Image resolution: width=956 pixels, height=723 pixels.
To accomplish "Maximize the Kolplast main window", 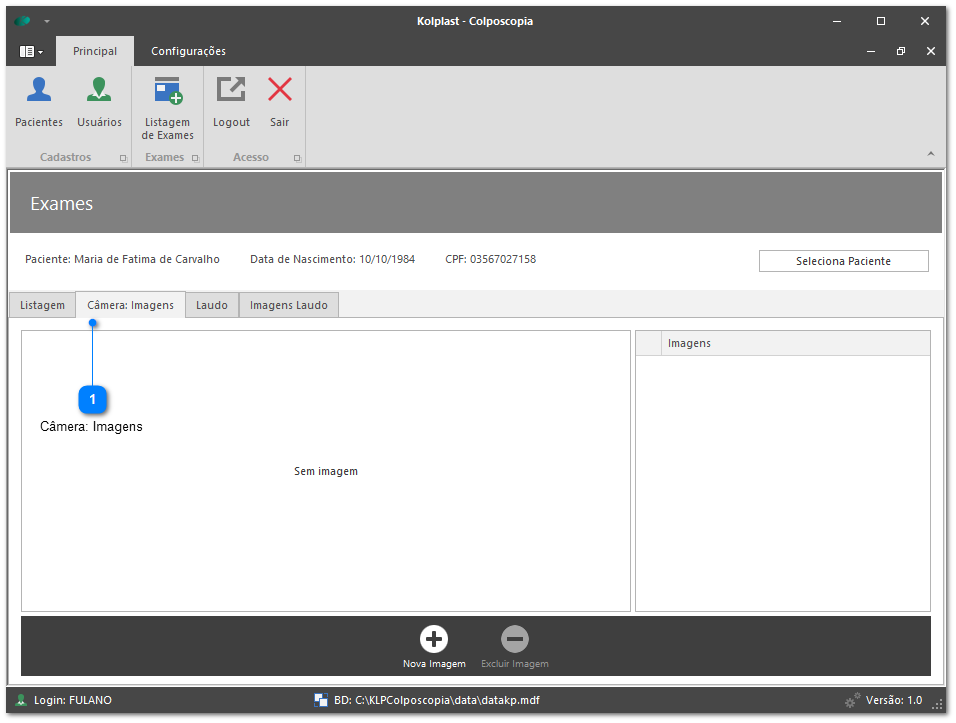I will point(881,21).
